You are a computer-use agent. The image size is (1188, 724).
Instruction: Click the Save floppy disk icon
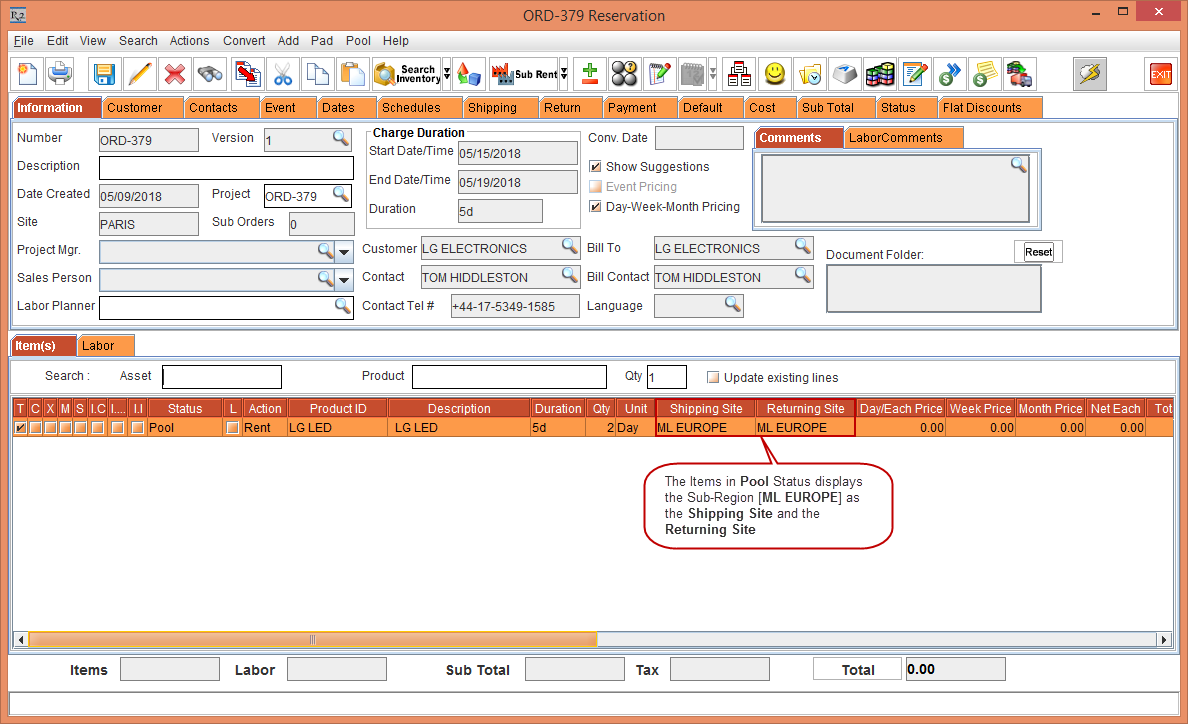(104, 74)
